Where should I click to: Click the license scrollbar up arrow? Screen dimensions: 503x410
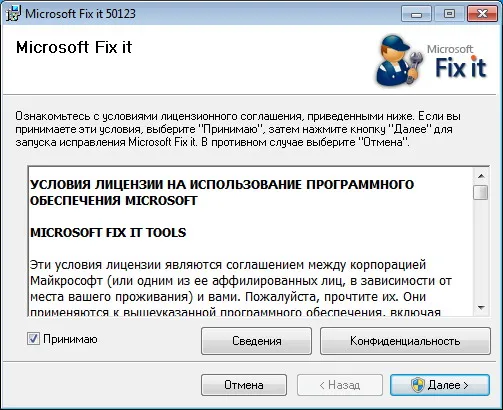(481, 176)
